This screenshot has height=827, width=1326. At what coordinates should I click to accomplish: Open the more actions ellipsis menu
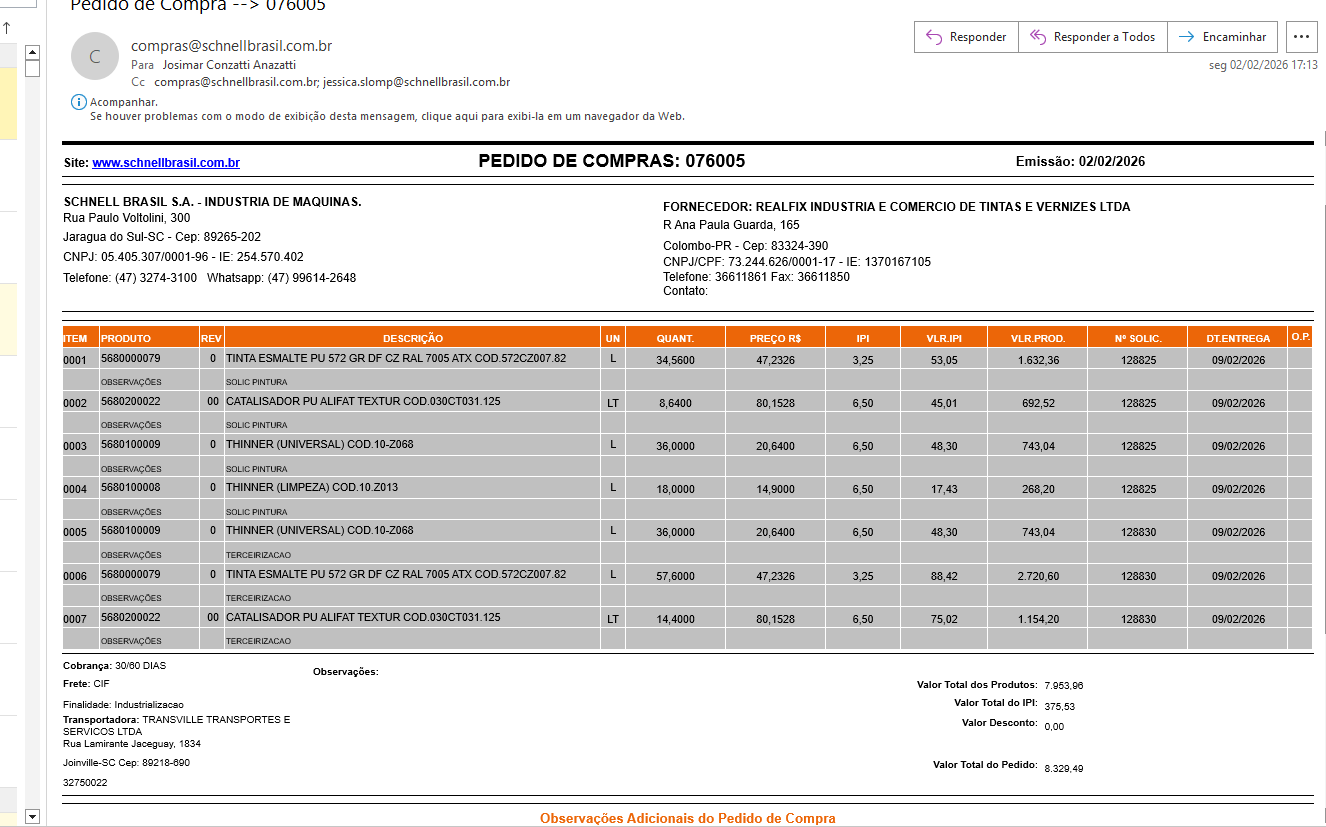pos(1301,37)
